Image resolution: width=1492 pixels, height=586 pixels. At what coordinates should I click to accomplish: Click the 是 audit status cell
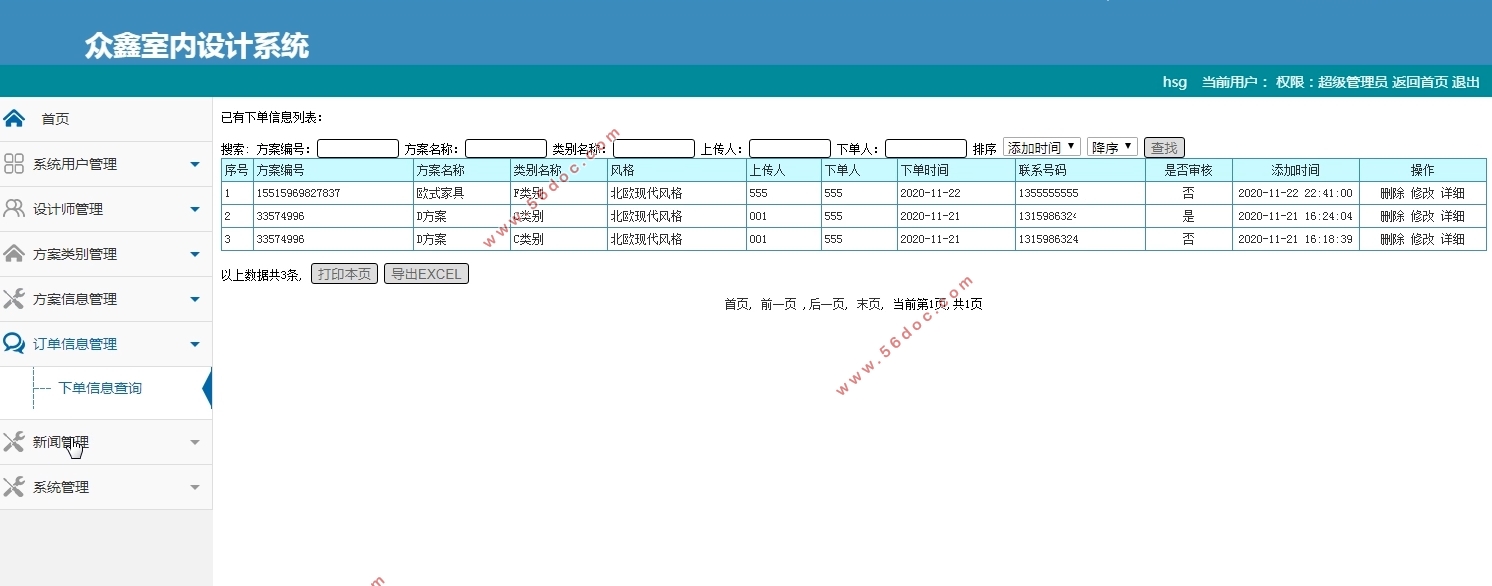click(x=1188, y=216)
